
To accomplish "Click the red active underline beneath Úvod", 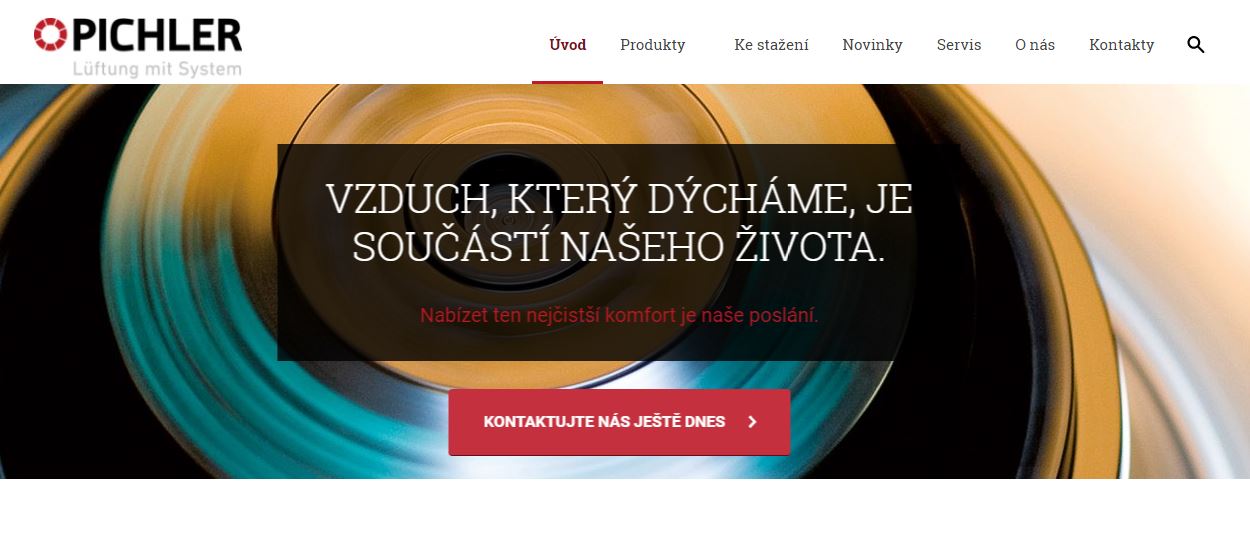I will click(567, 82).
